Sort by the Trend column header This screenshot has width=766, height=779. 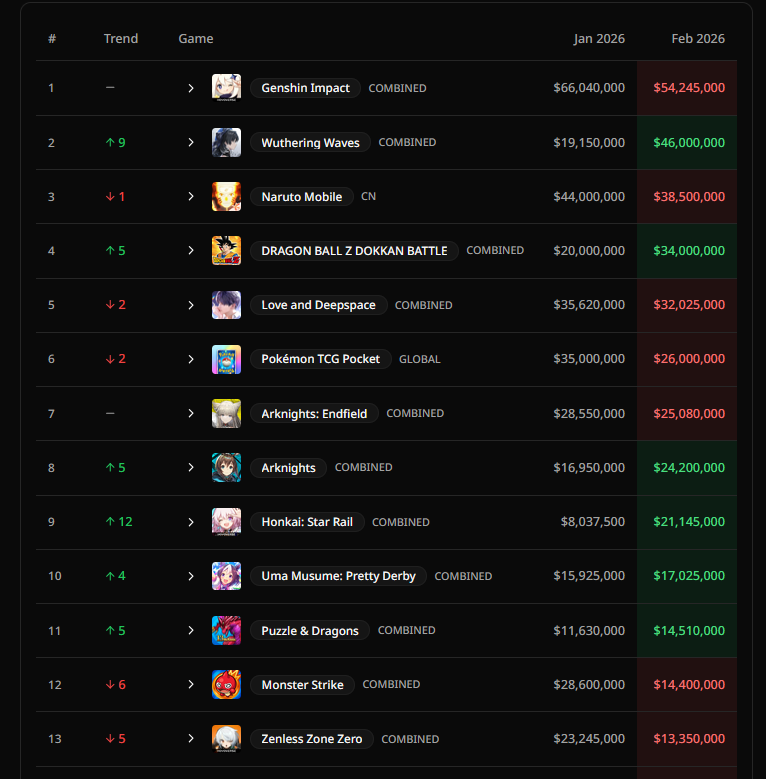click(x=121, y=39)
